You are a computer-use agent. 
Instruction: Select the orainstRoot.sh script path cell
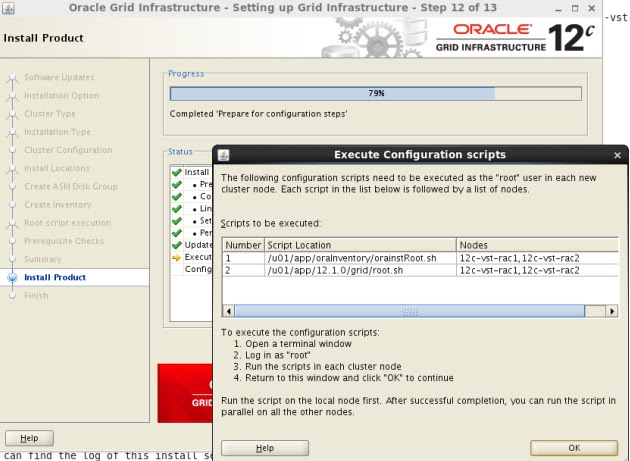click(360, 258)
